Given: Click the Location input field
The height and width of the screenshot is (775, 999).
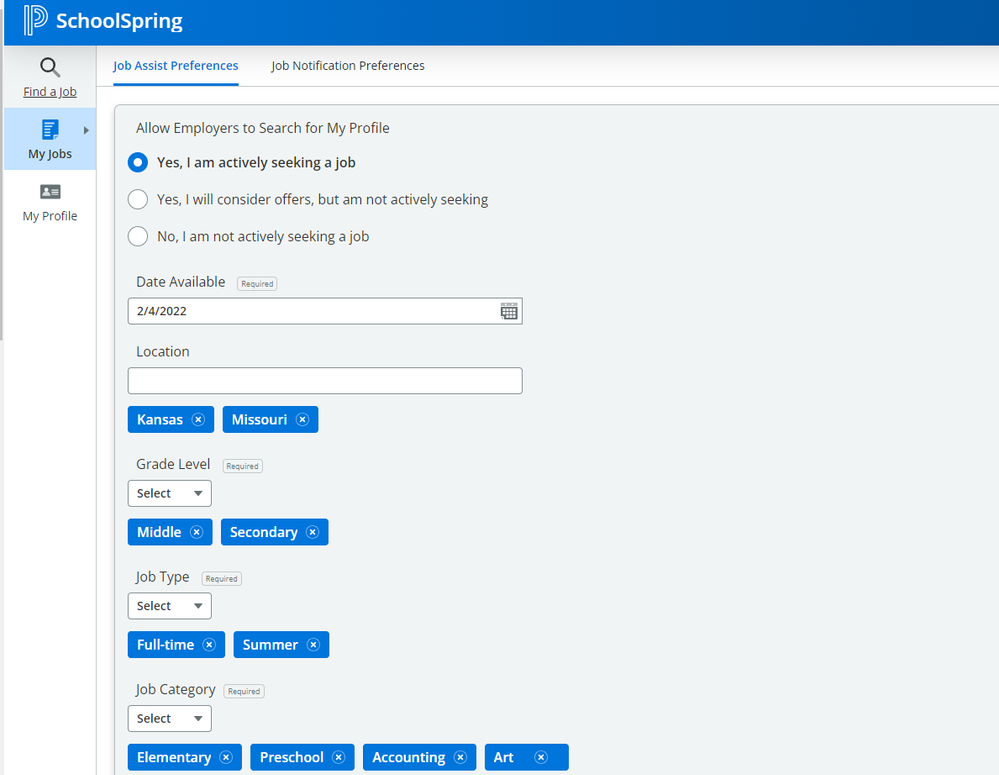Looking at the screenshot, I should [325, 381].
